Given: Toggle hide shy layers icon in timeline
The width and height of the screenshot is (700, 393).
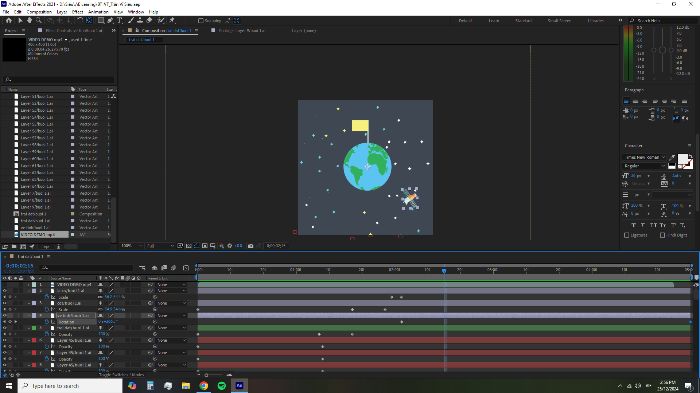Looking at the screenshot, I should 154,268.
